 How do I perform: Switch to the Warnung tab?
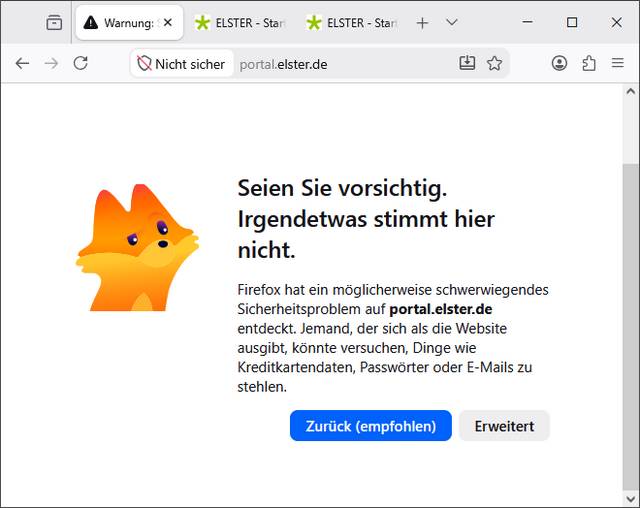click(129, 23)
